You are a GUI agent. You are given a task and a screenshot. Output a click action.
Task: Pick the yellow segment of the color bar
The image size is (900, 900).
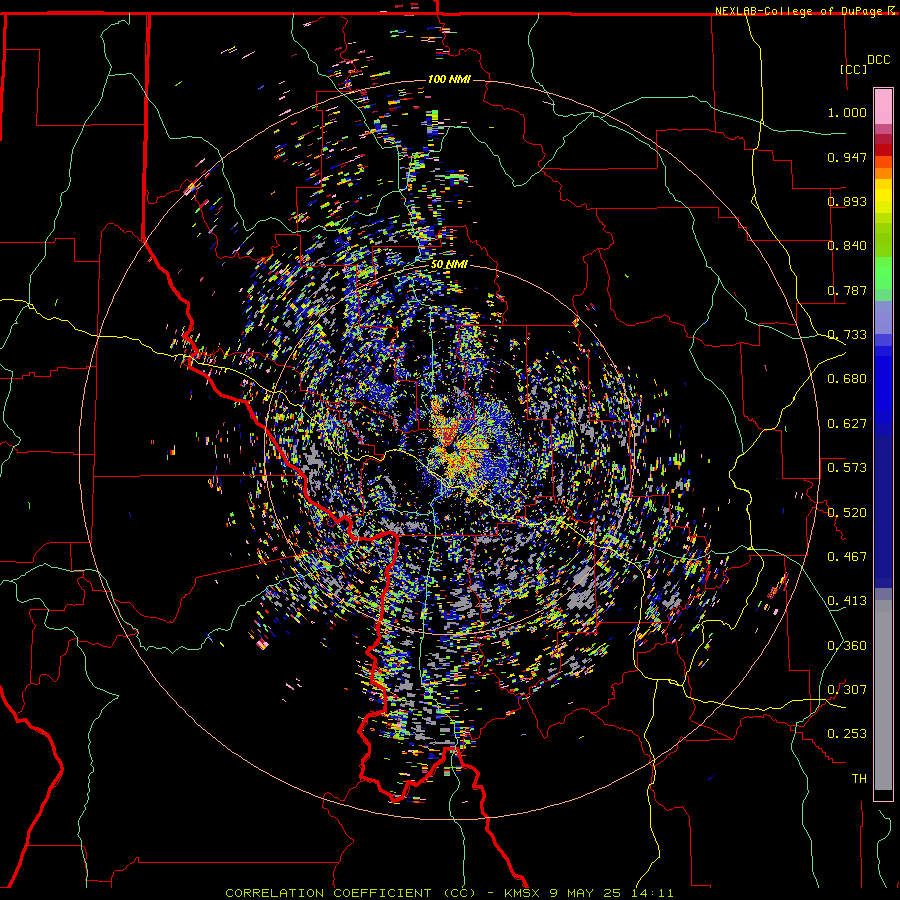click(x=883, y=196)
